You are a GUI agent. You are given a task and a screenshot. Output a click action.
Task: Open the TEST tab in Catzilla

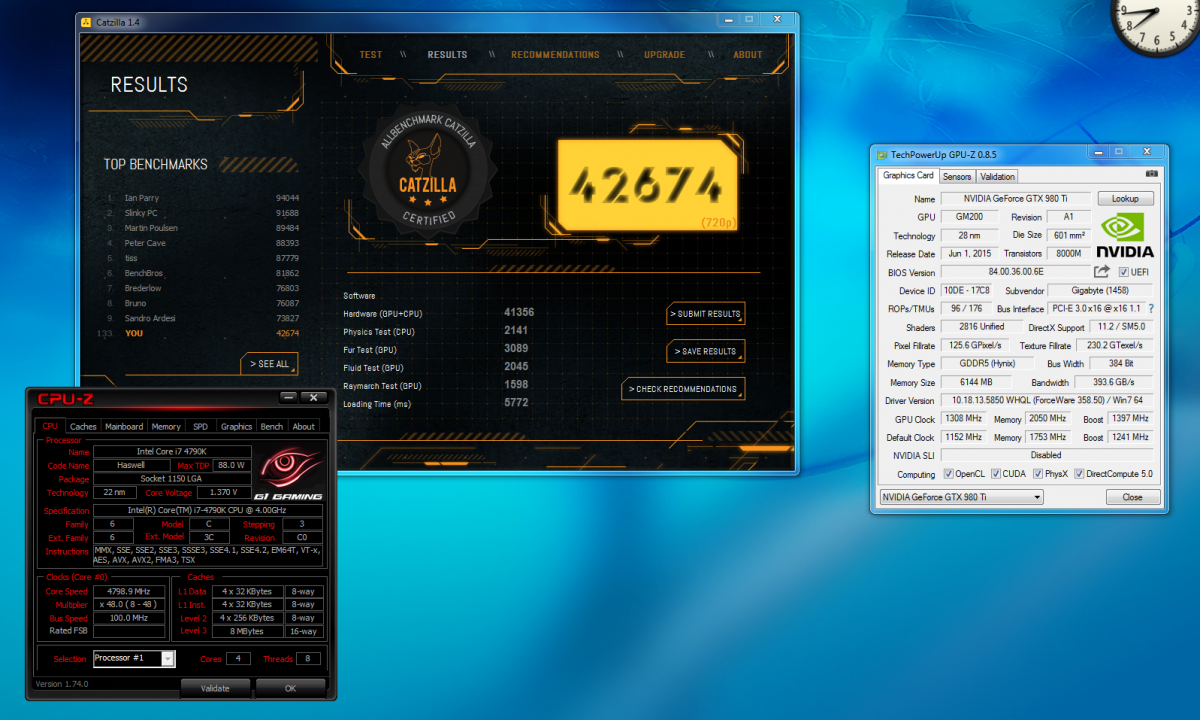point(371,55)
